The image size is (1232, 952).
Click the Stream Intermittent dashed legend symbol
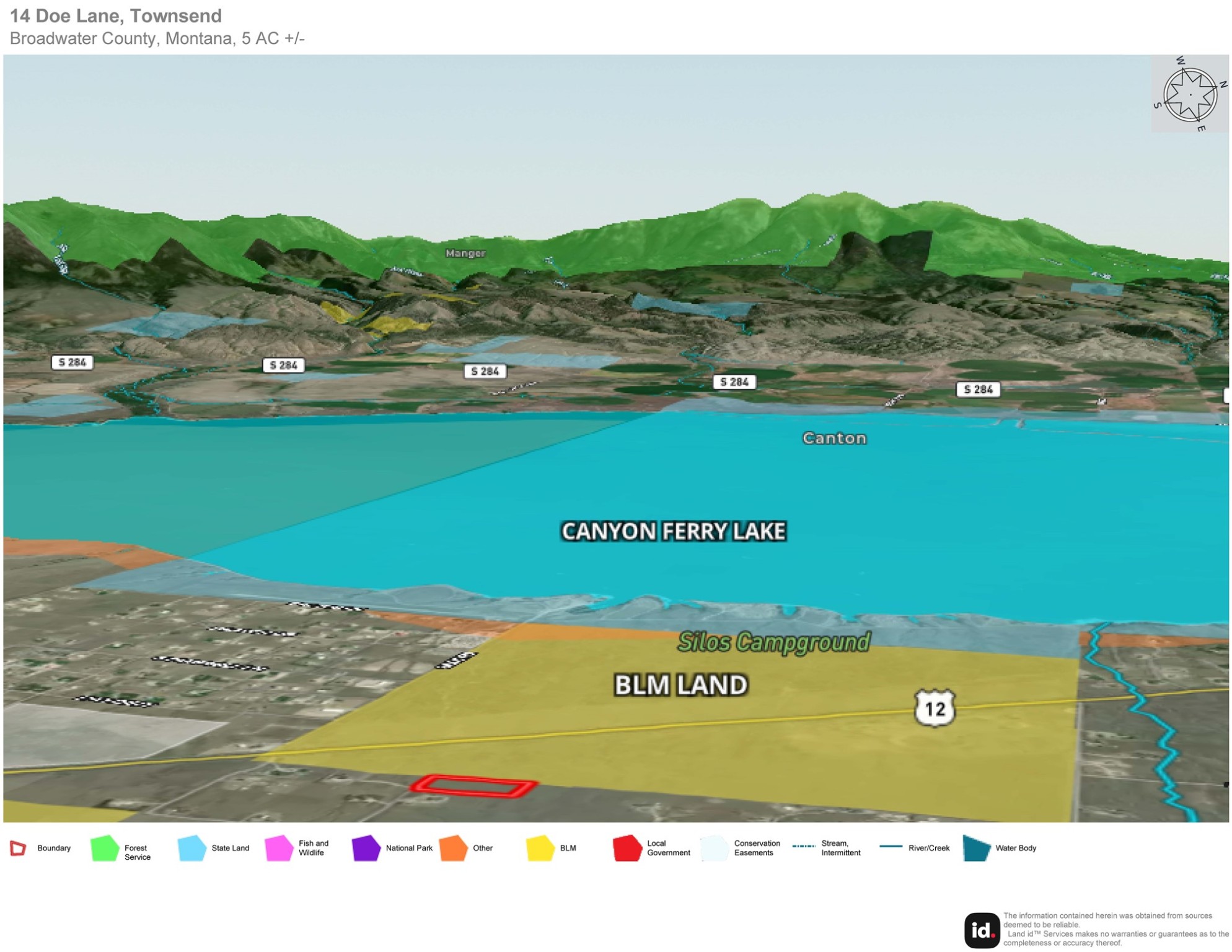coord(803,846)
